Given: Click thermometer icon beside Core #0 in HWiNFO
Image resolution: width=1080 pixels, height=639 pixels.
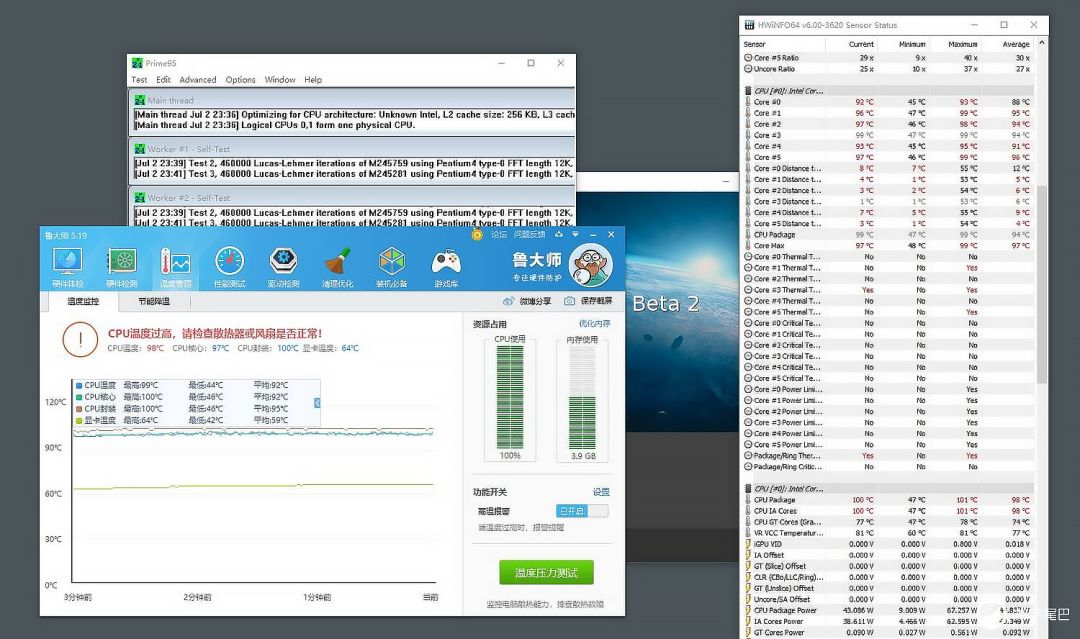Looking at the screenshot, I should point(747,102).
